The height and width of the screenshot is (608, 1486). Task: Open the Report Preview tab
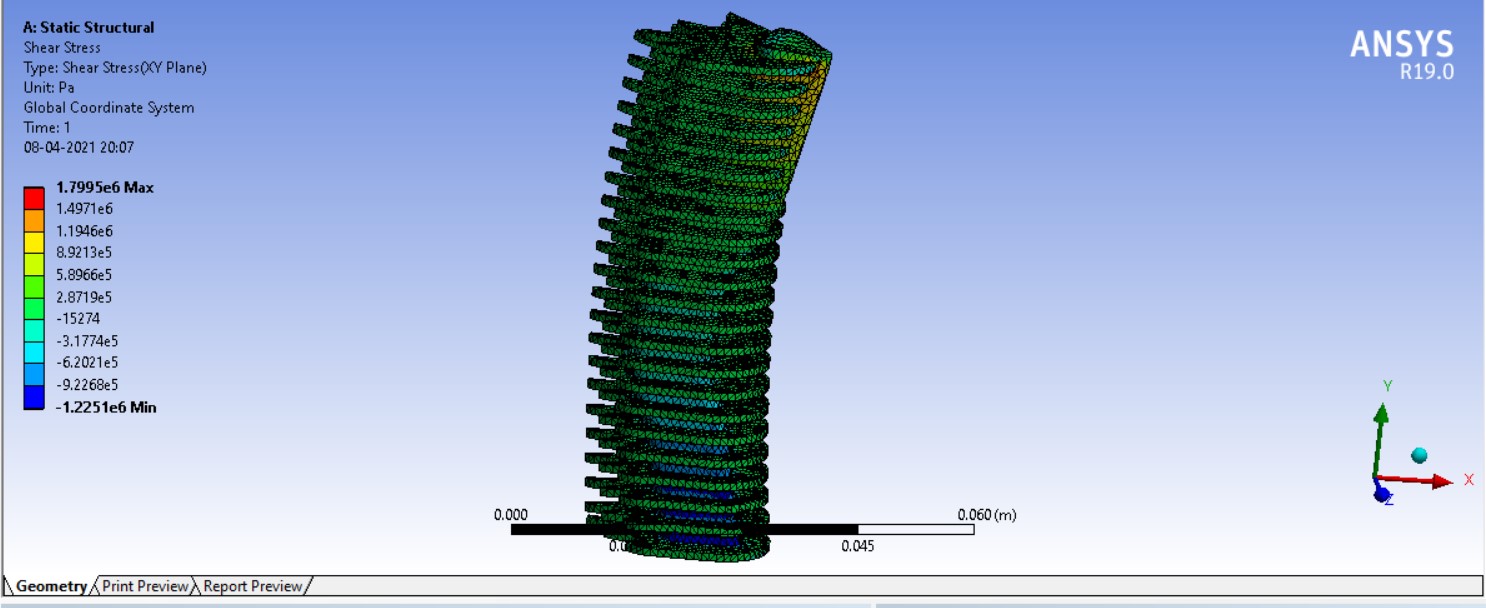(252, 586)
